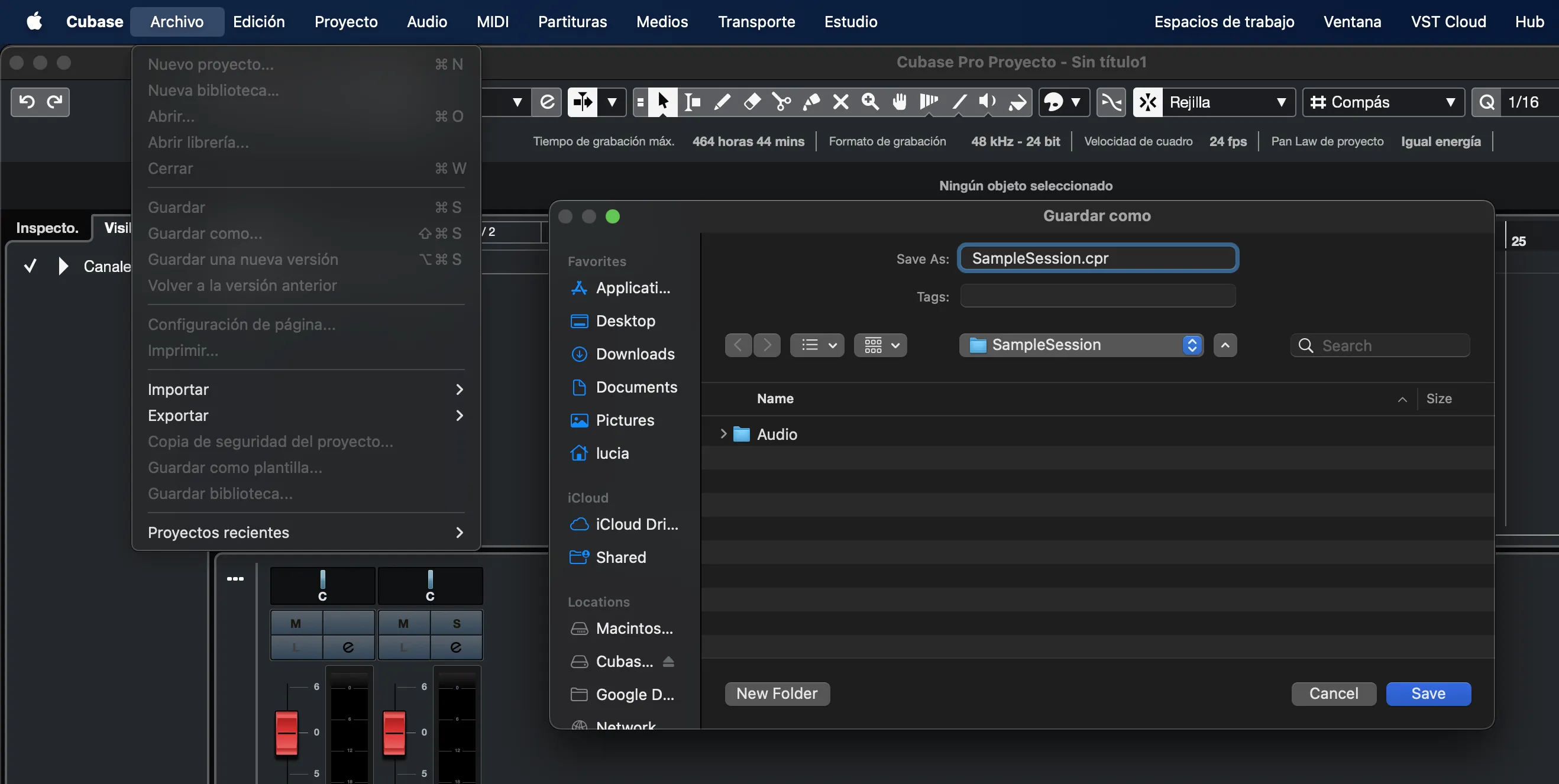Select the Range Selection tool
Viewport: 1559px width, 784px height.
coord(692,102)
